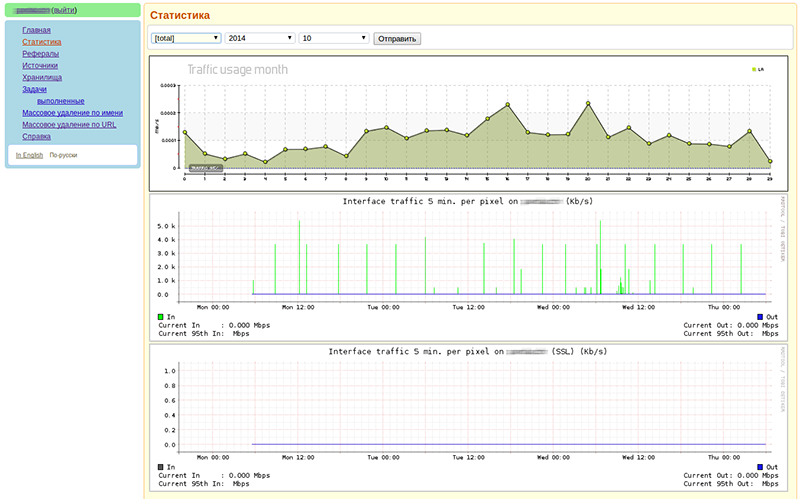This screenshot has height=499, width=800.
Task: Expand the 2014 year dropdown
Action: coord(260,38)
